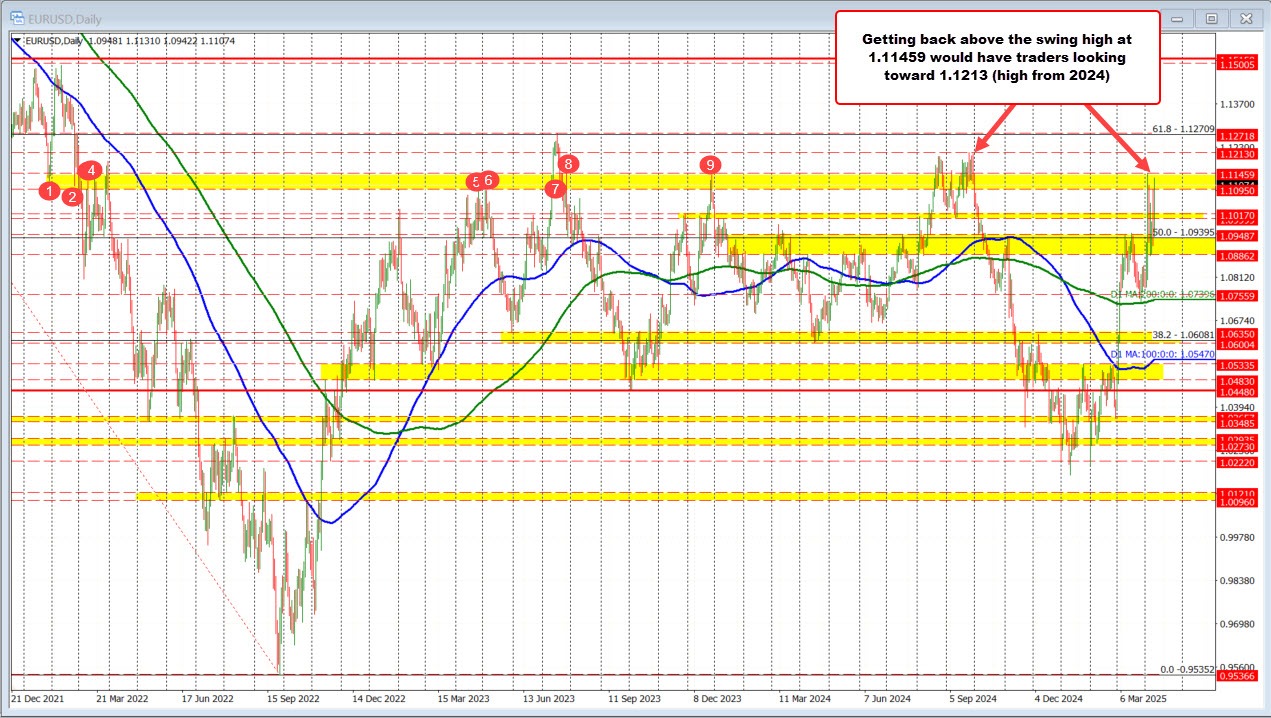Click marker 9 above the December 2023 swing high

(x=712, y=166)
